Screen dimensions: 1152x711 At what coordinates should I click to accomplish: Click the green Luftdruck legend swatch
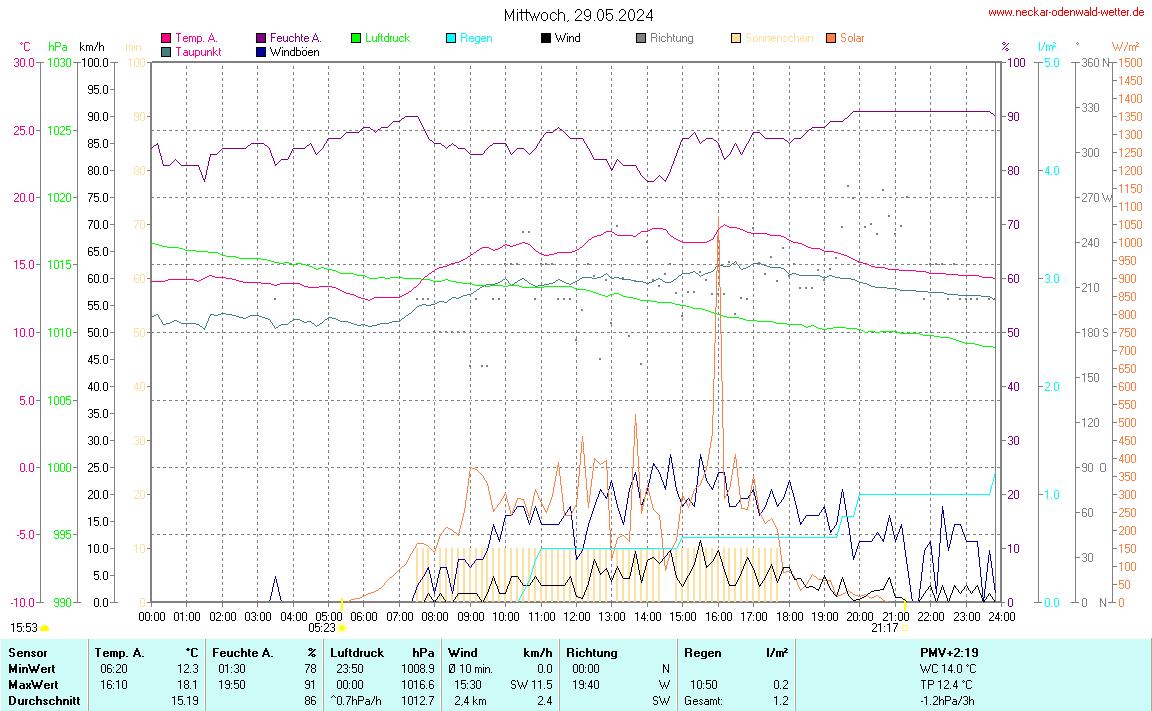click(356, 38)
